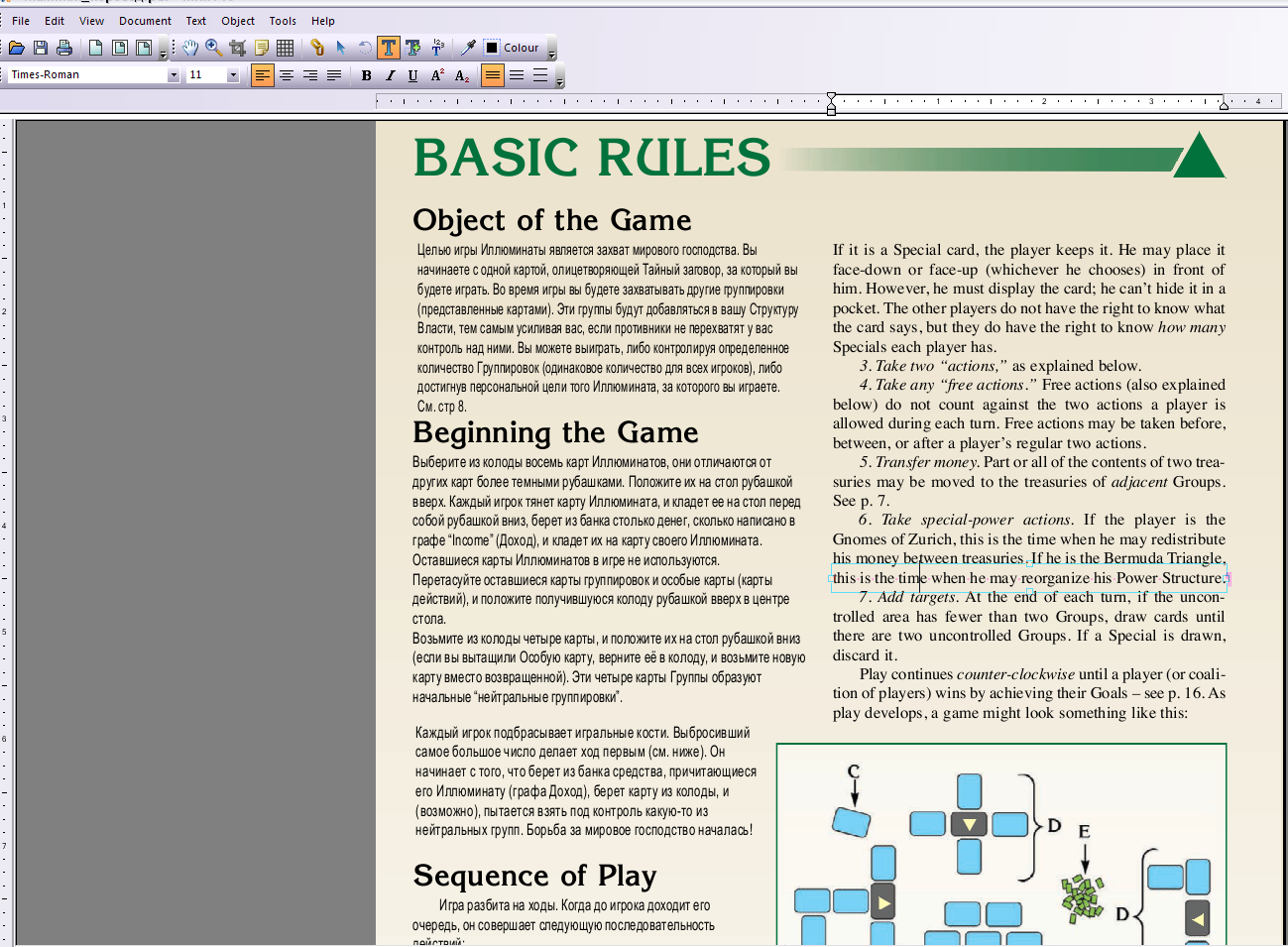Viewport: 1288px width, 947px height.
Task: Open the Object menu
Action: pyautogui.click(x=238, y=21)
